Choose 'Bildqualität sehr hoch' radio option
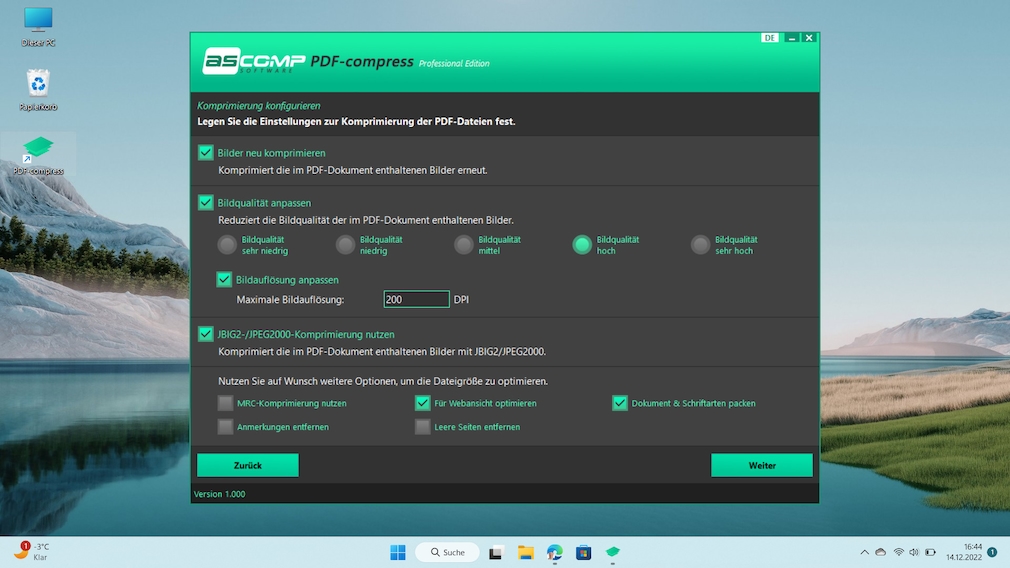Viewport: 1010px width, 568px height. tap(700, 245)
